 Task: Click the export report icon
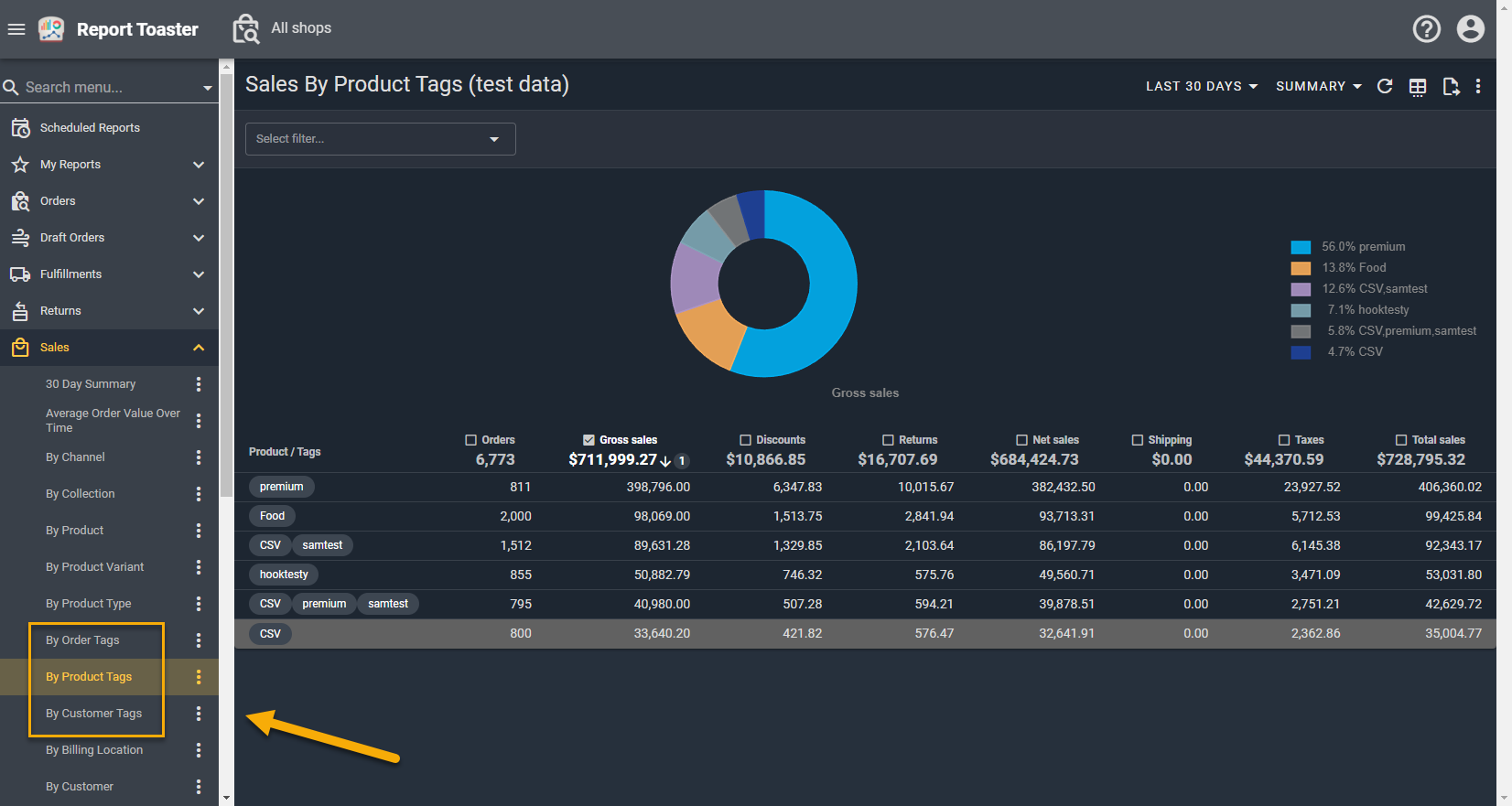(1451, 87)
